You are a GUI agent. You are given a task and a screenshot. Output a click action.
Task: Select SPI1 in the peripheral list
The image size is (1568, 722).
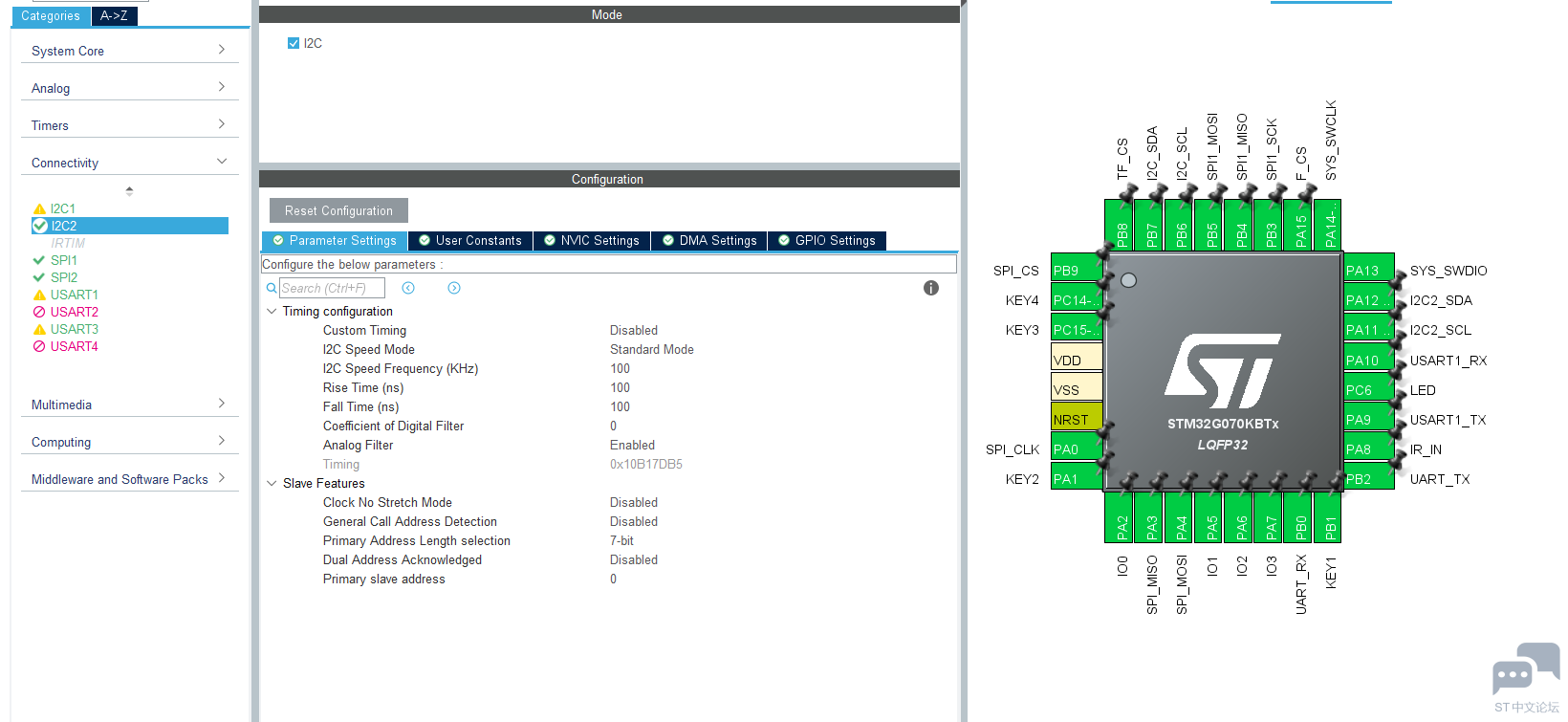pyautogui.click(x=64, y=260)
